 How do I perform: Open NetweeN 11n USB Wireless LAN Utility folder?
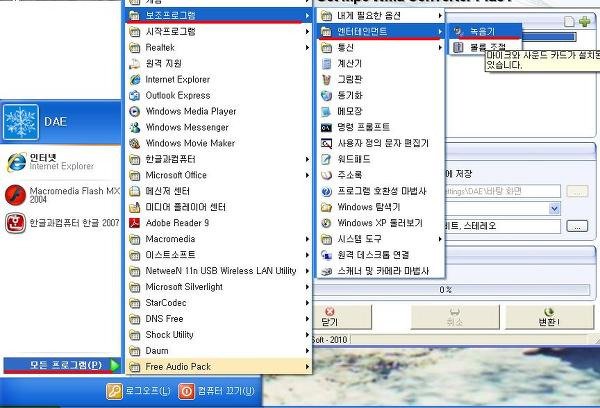219,271
